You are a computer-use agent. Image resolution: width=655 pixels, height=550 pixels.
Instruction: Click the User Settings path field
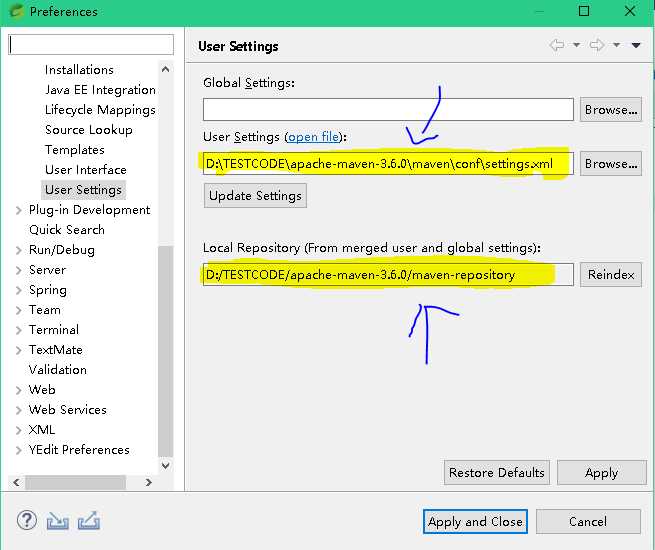tap(388, 164)
